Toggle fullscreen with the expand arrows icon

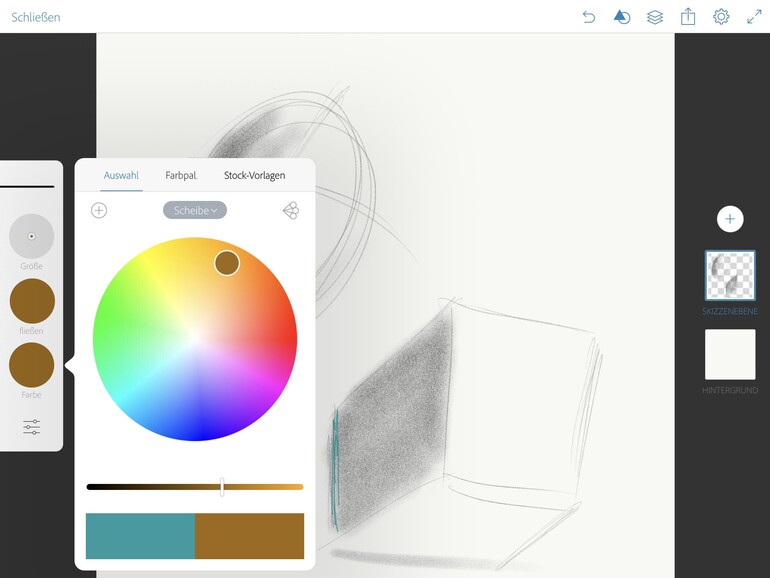[x=754, y=17]
